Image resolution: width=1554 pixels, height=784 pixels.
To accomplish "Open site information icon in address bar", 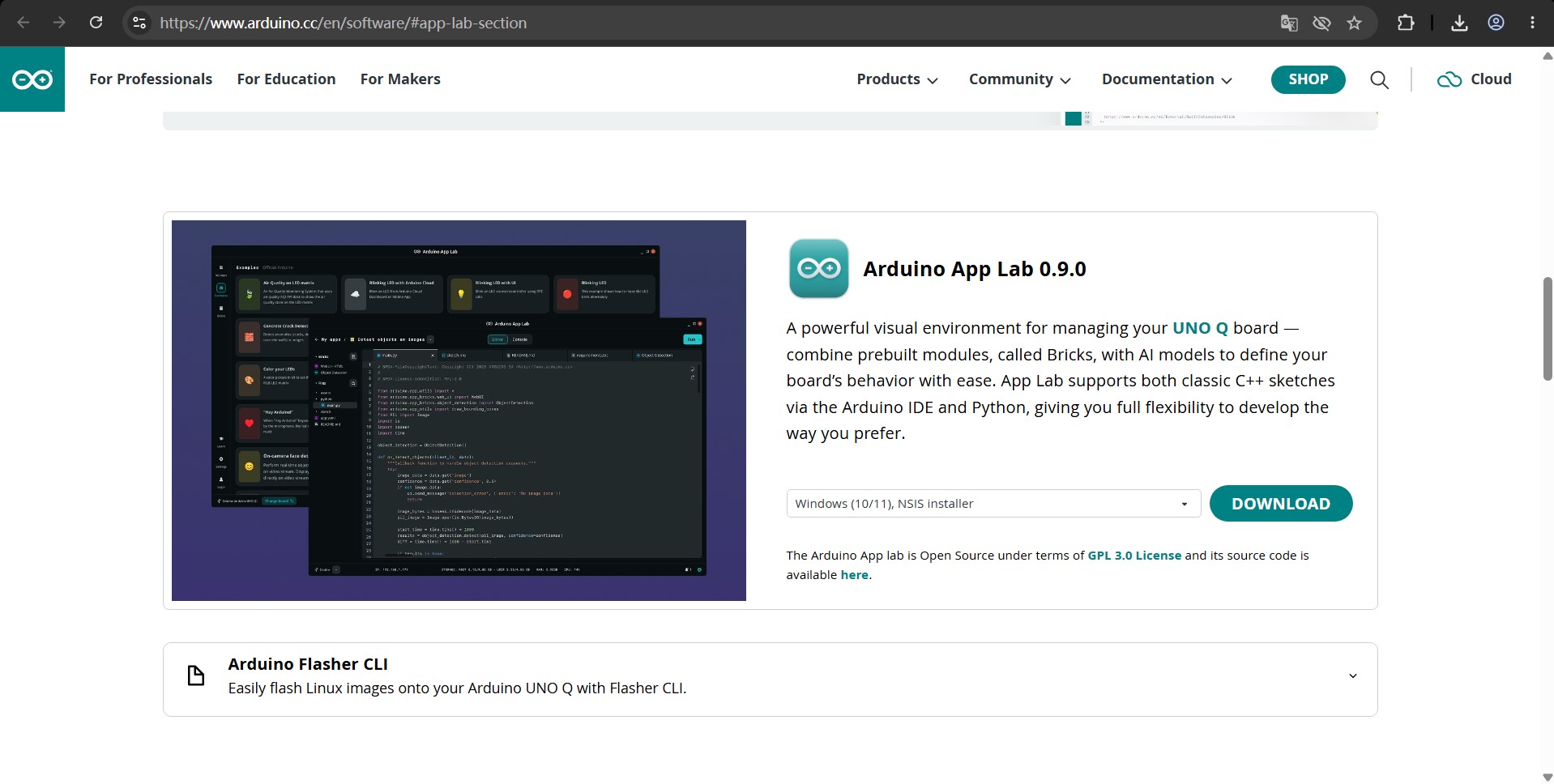I will point(139,23).
